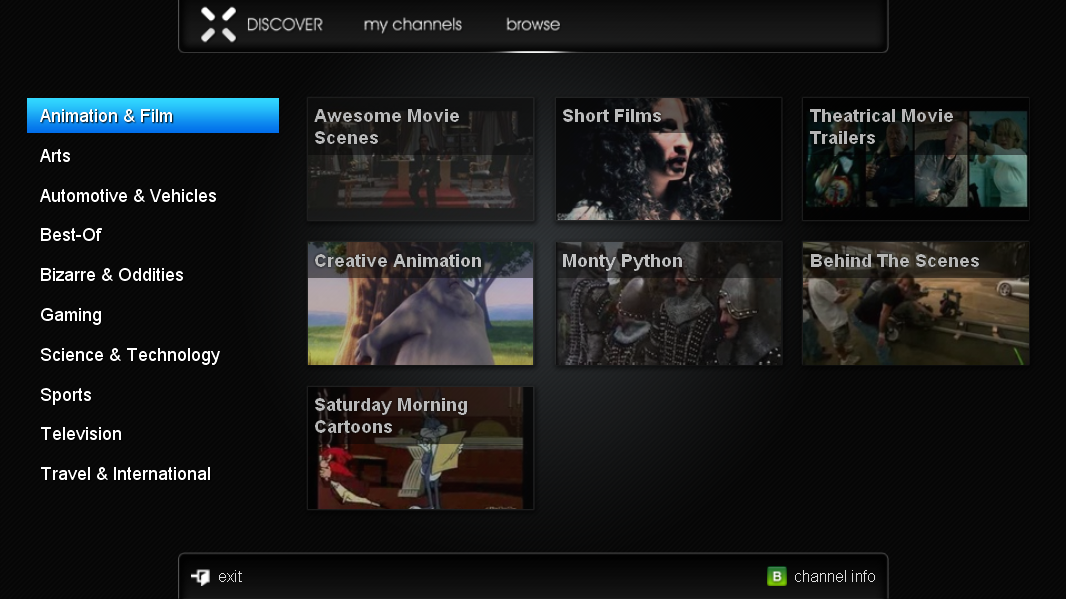Viewport: 1066px width, 599px height.
Task: Click the exit arrow icon
Action: [x=201, y=577]
